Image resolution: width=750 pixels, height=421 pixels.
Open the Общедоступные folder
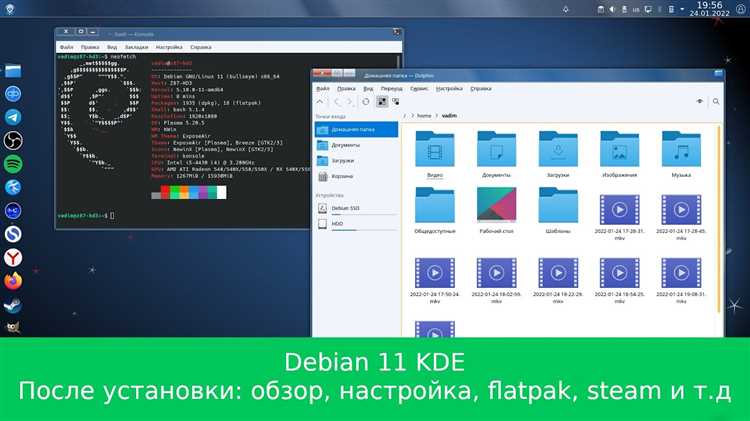435,210
